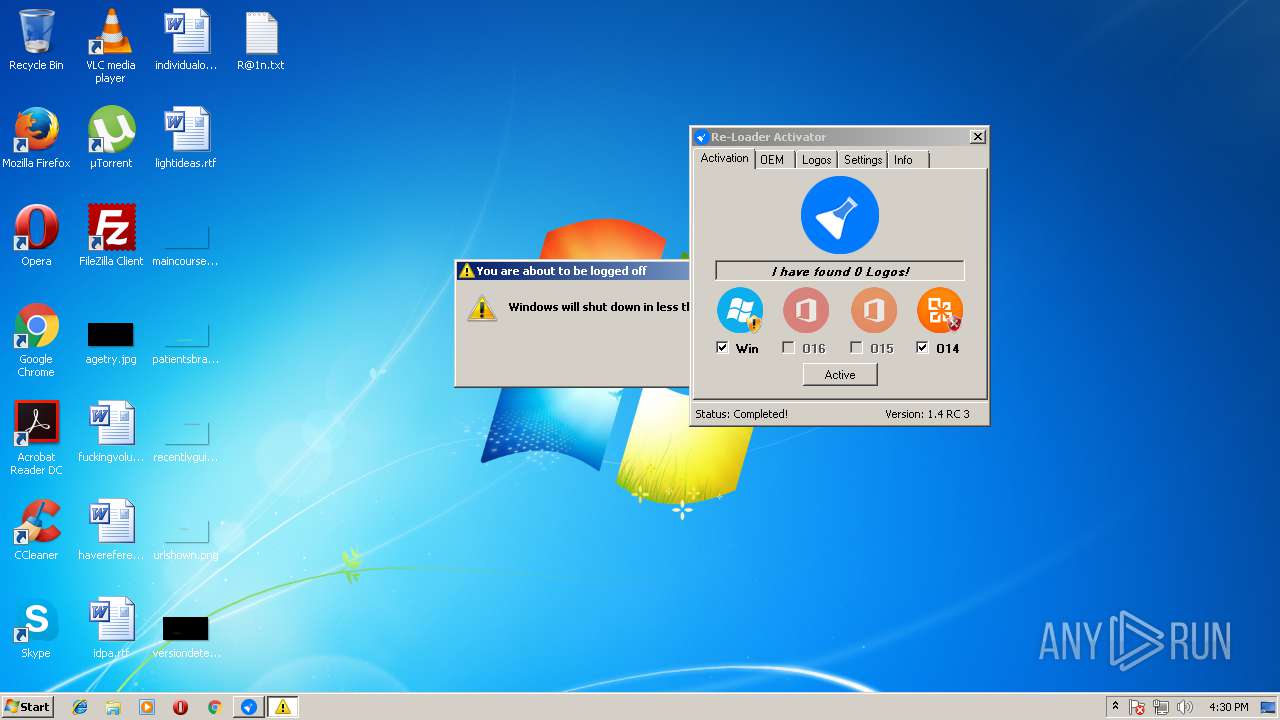Select the maincourse... desktop file

point(185,243)
